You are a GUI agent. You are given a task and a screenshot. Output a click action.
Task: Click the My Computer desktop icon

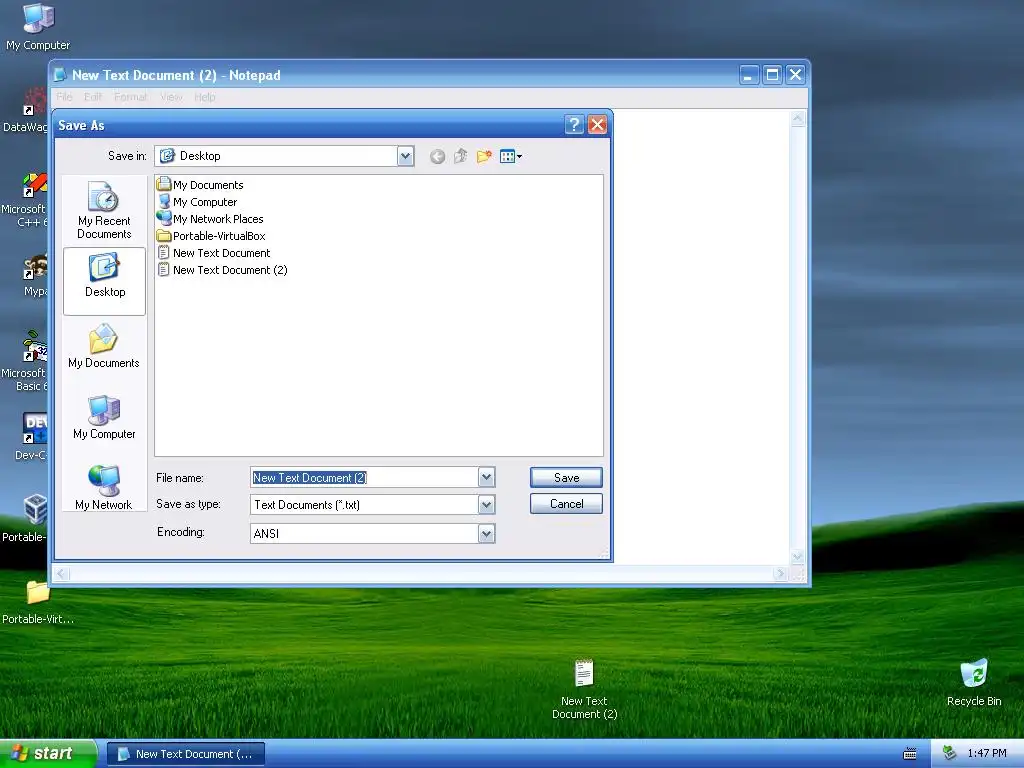(x=38, y=27)
